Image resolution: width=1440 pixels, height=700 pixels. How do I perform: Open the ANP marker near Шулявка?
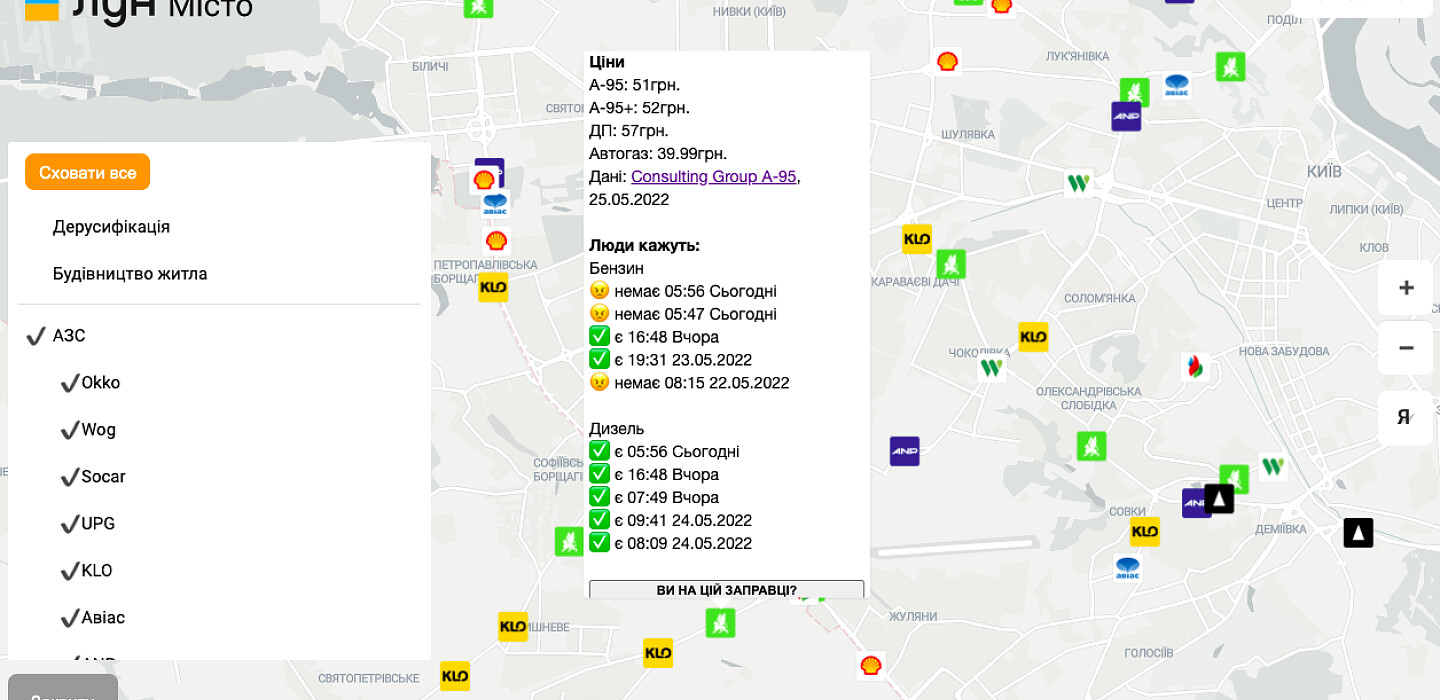click(x=1126, y=117)
